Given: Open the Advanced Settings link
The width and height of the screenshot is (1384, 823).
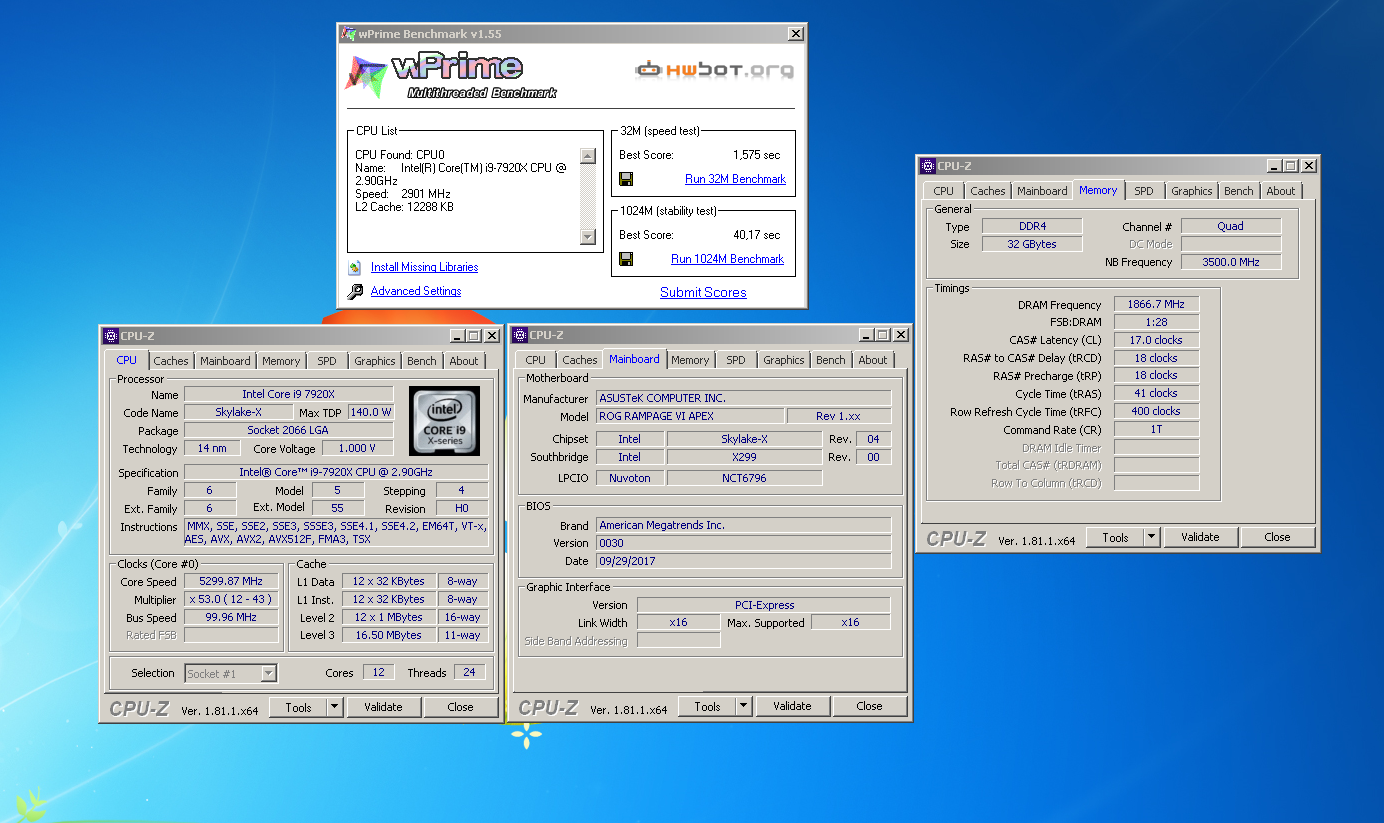Looking at the screenshot, I should click(416, 291).
